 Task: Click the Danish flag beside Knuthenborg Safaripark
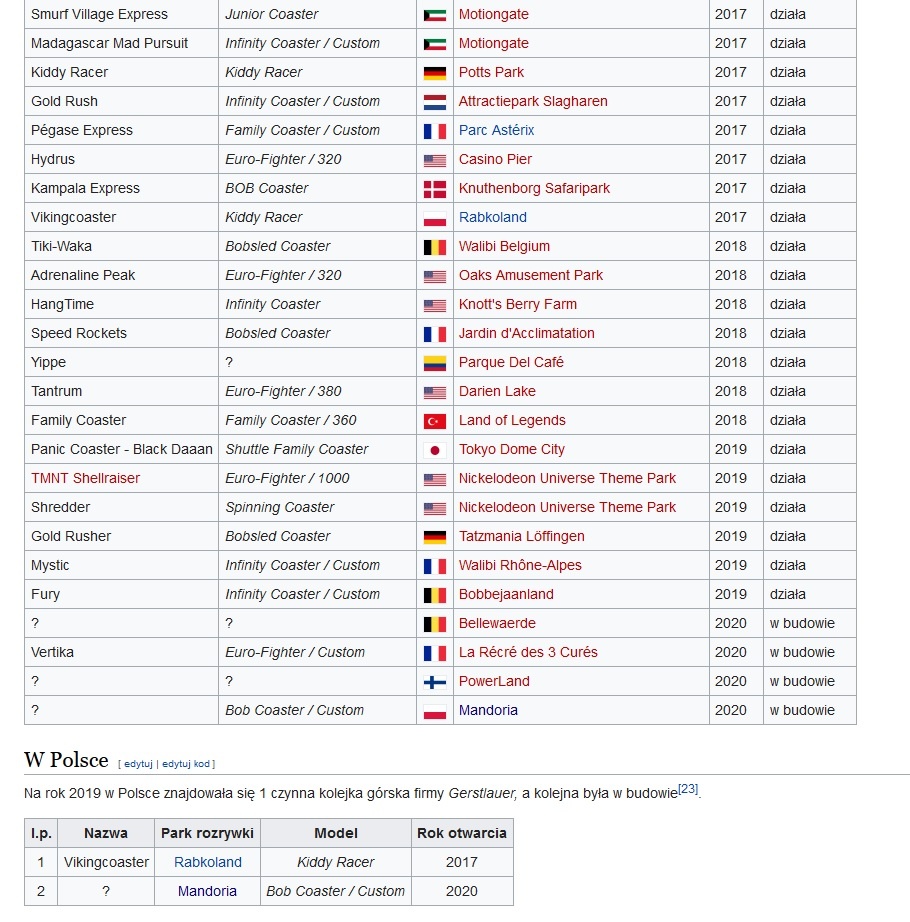434,189
